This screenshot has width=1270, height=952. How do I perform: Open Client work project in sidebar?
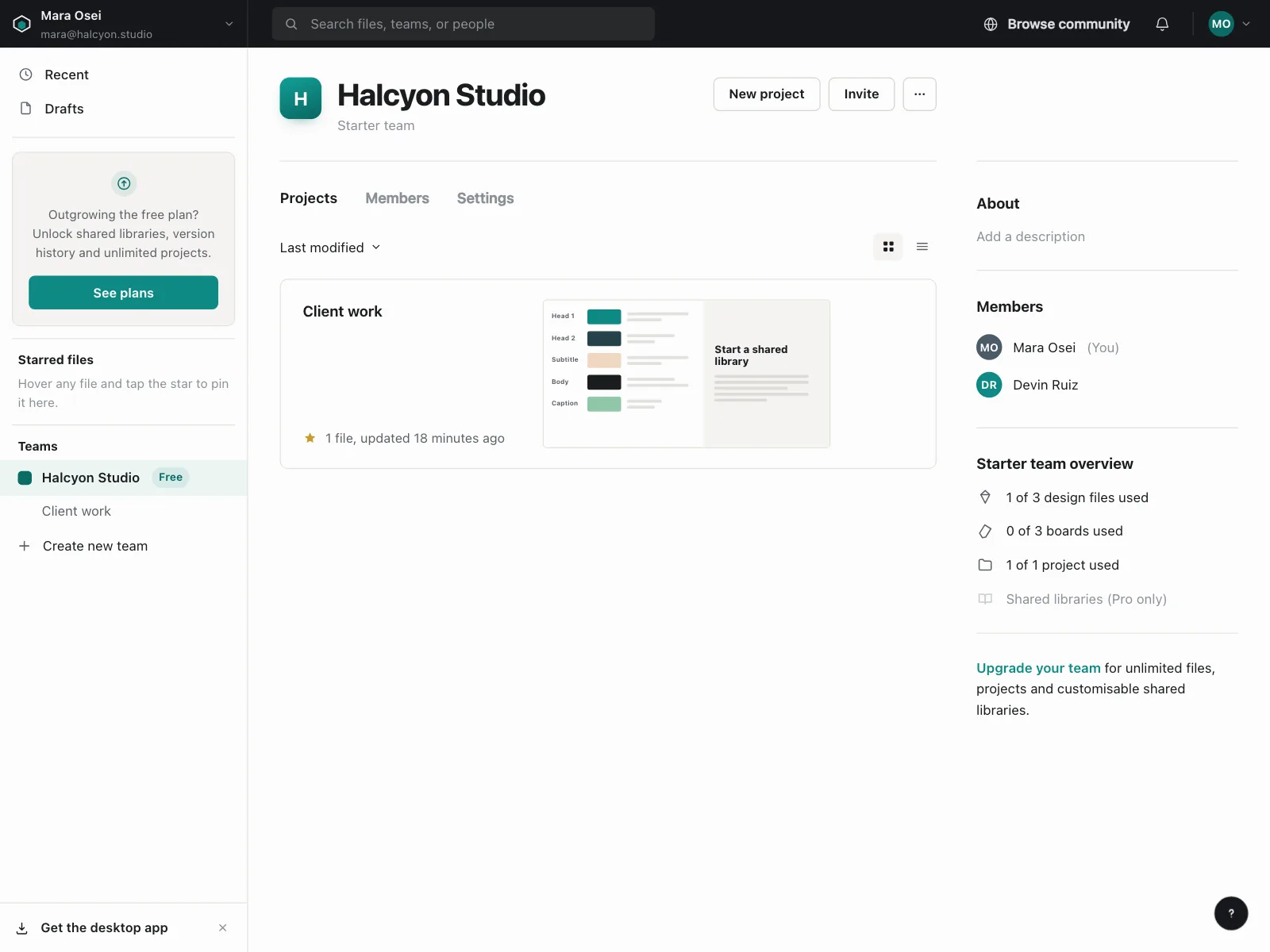coord(76,512)
